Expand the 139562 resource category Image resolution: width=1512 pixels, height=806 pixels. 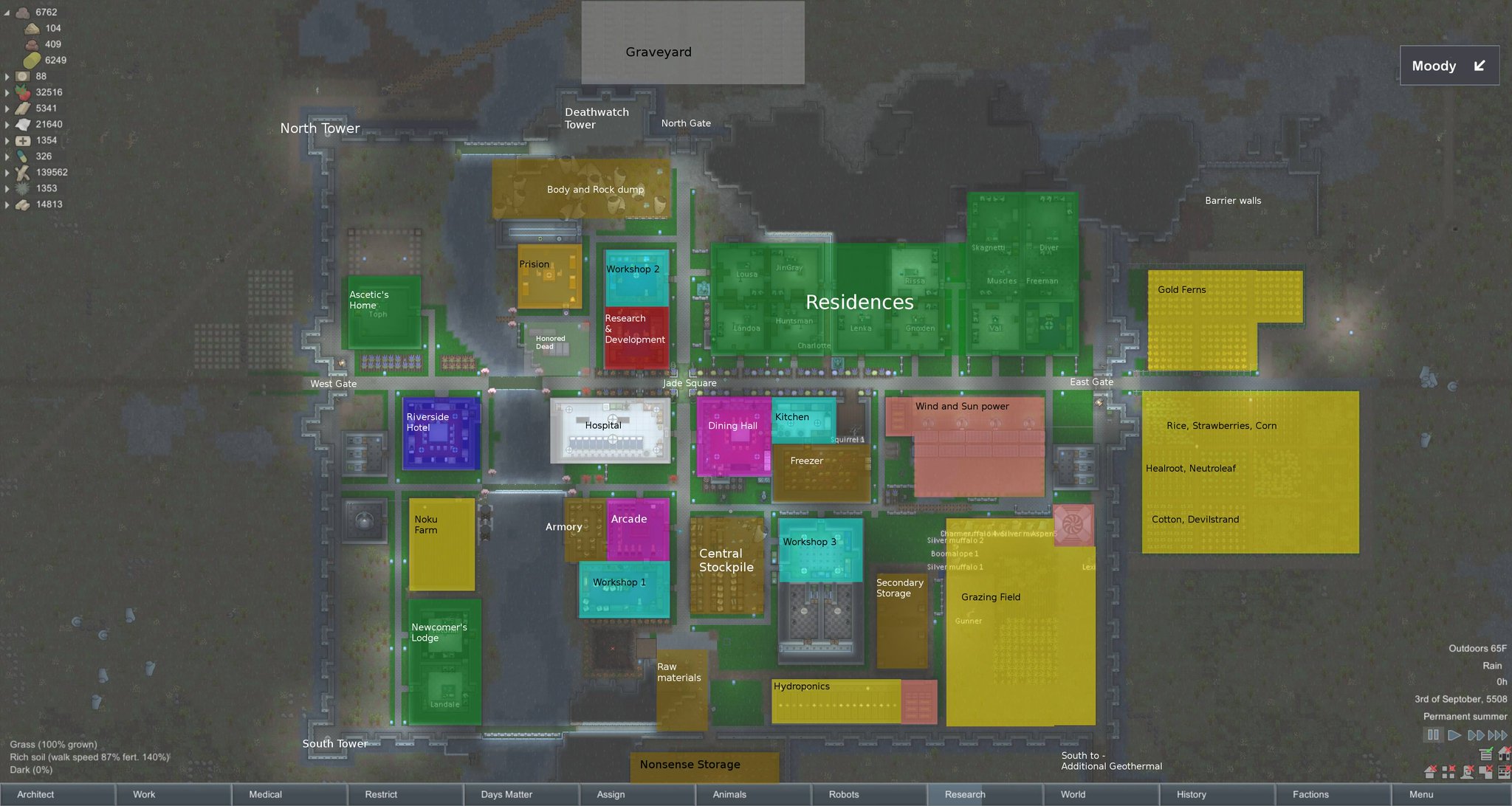[7, 173]
